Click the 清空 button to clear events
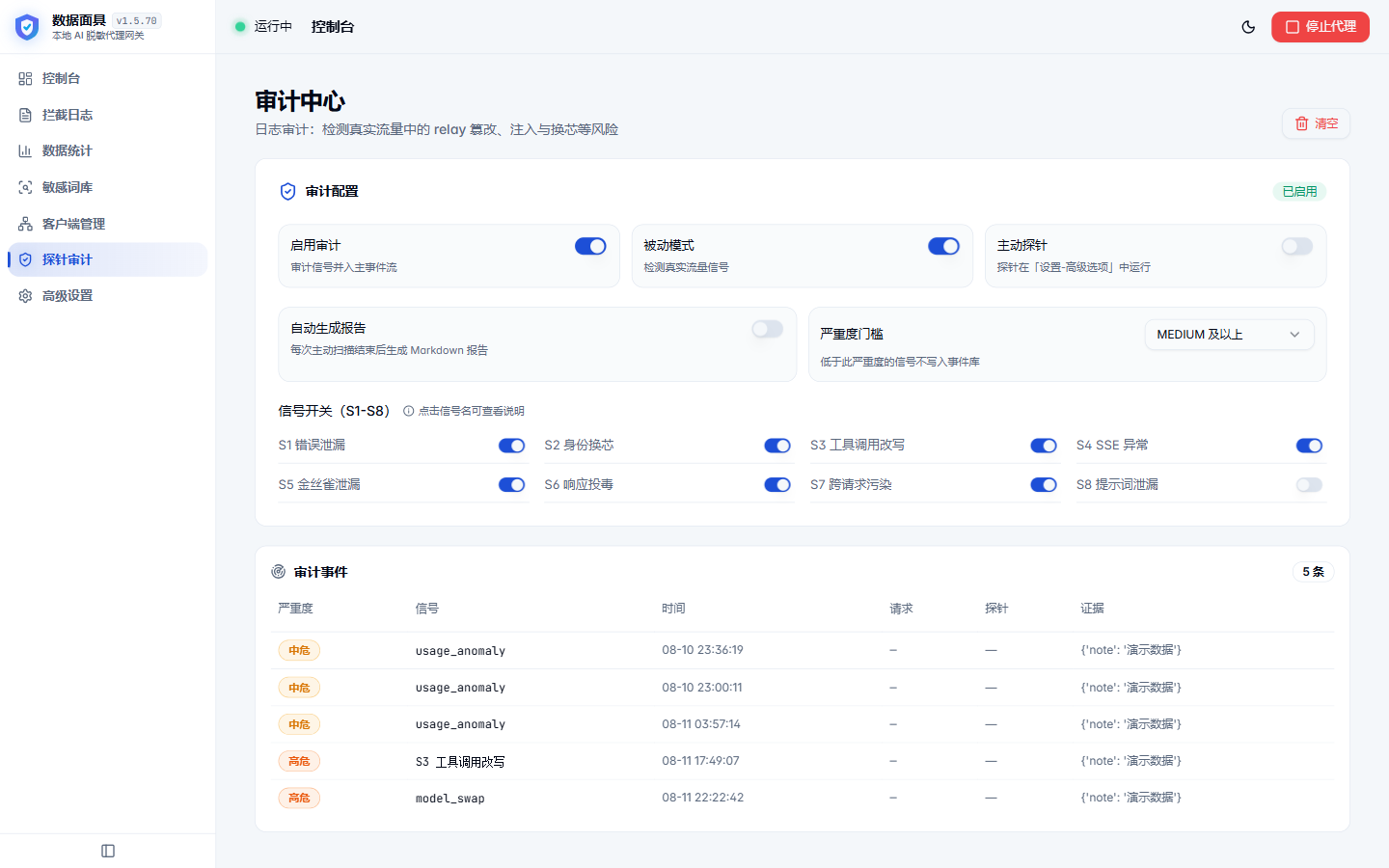 tap(1316, 123)
